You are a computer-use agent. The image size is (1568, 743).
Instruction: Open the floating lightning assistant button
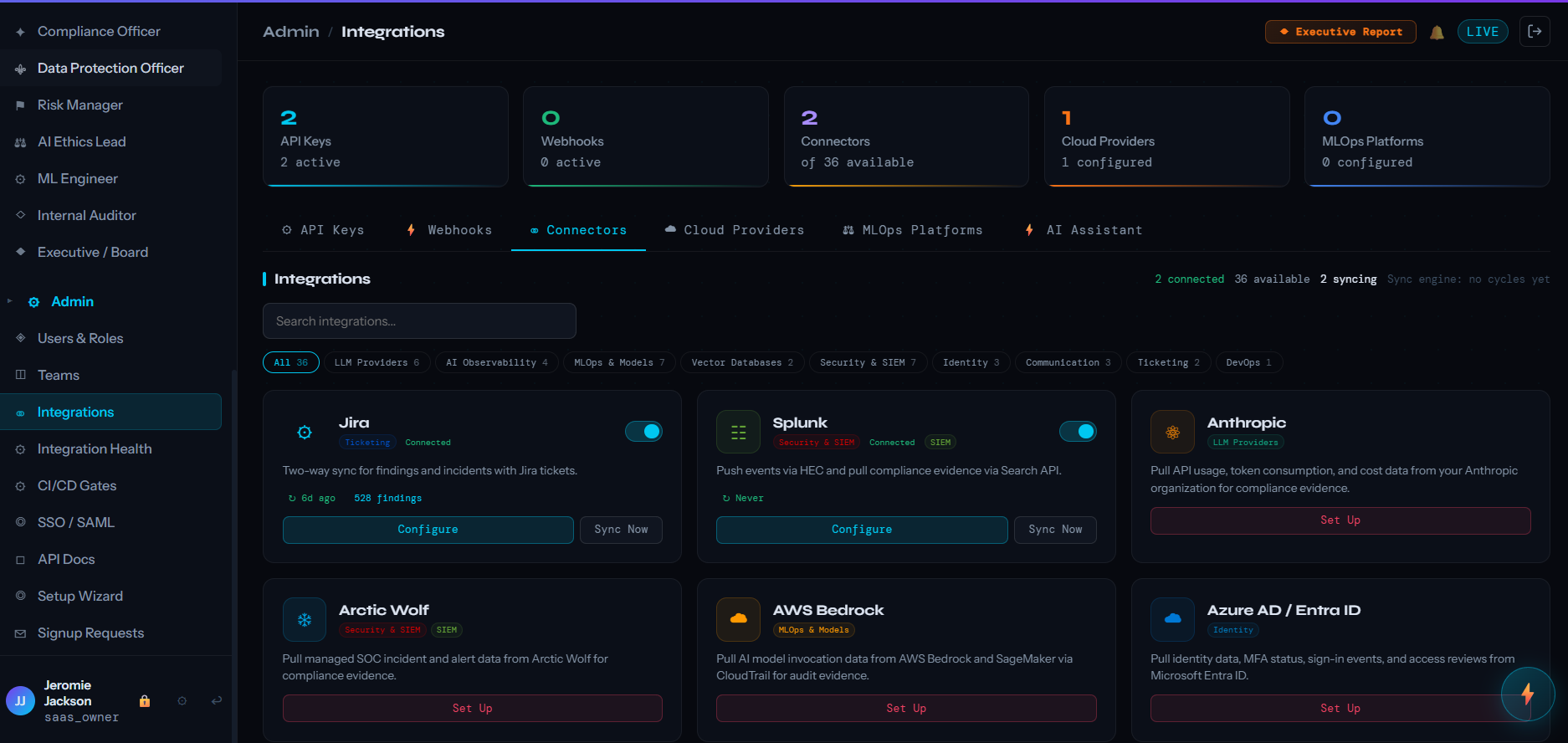(x=1528, y=694)
